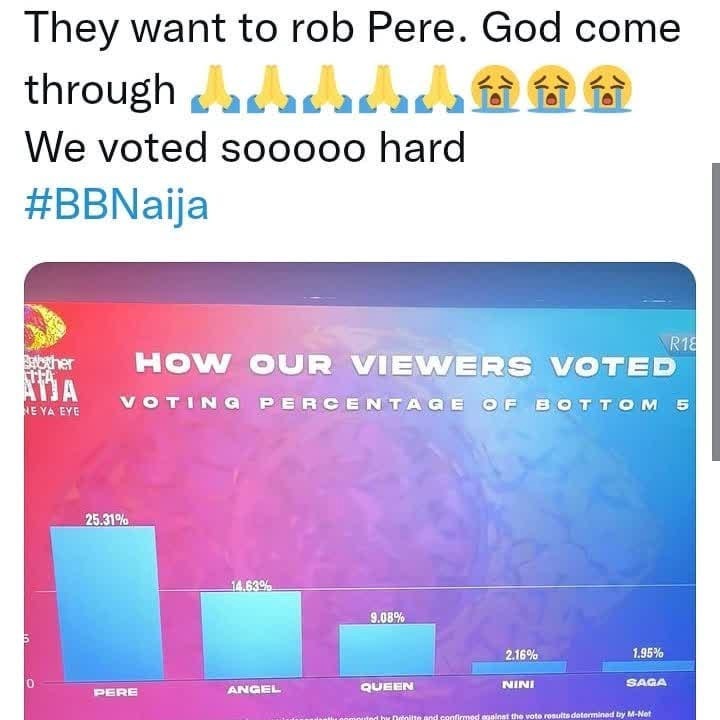The width and height of the screenshot is (720, 720).
Task: Click the first crying face emoji
Action: [495, 89]
